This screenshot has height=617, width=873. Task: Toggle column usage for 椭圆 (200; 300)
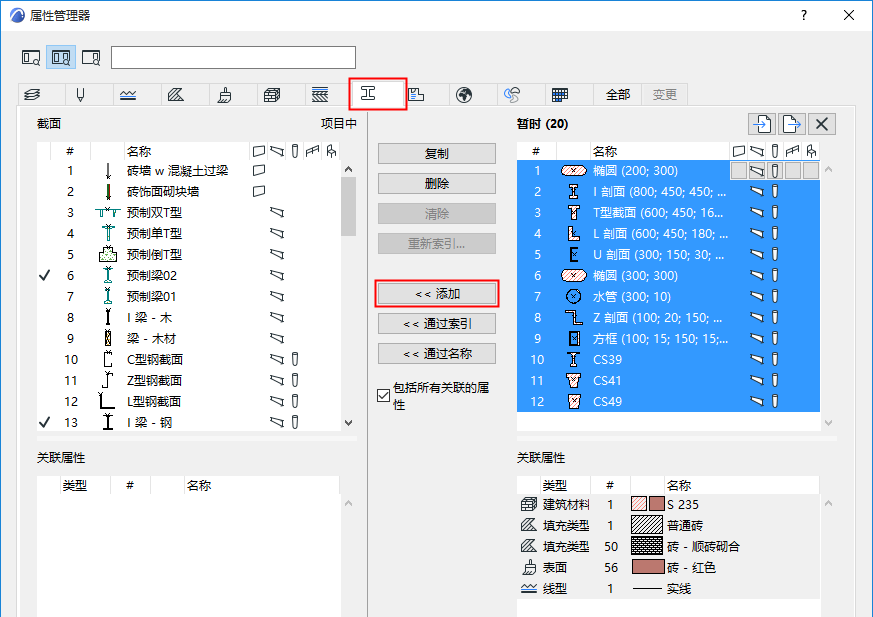(x=774, y=171)
